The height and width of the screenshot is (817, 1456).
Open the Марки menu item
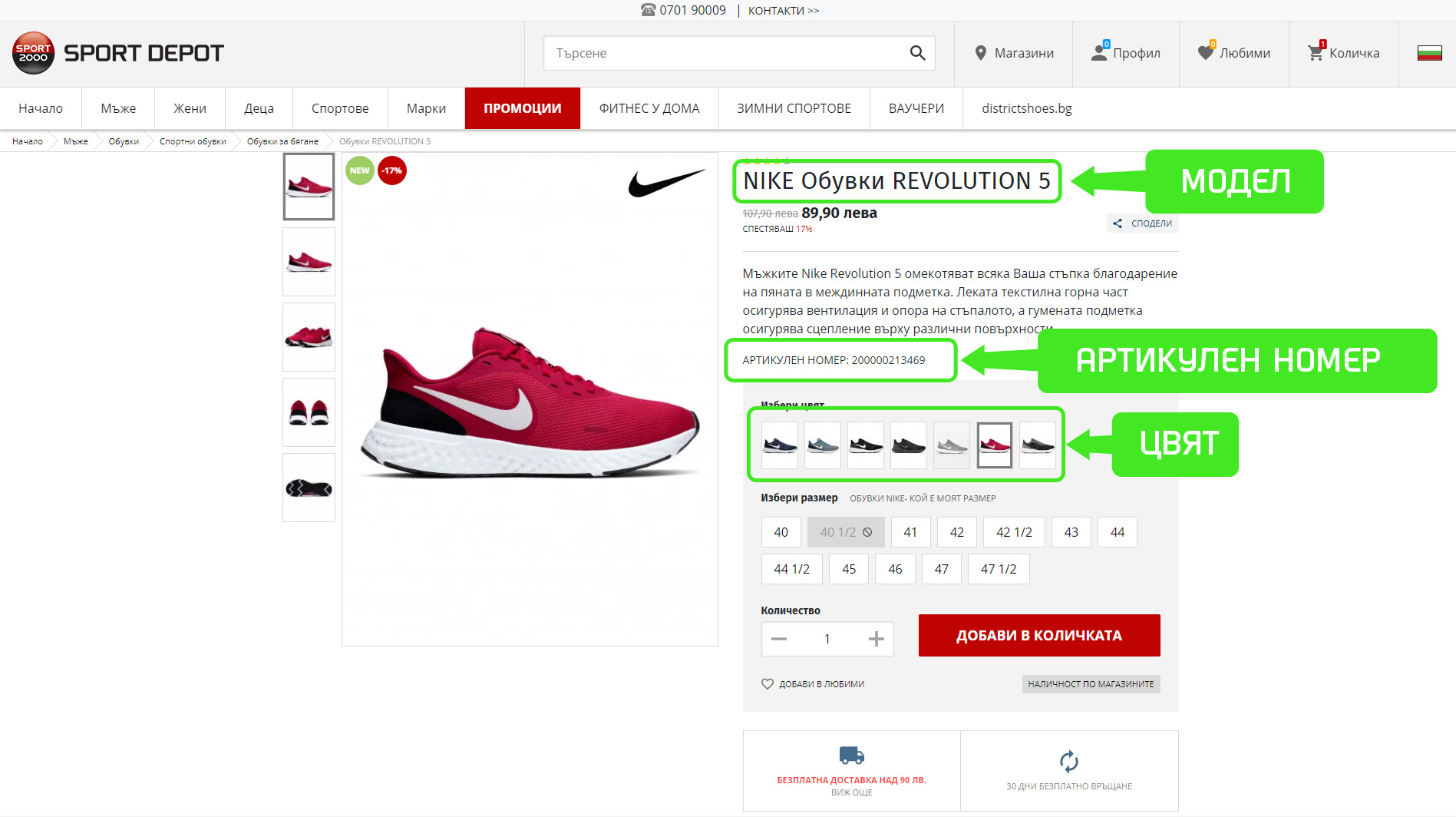[x=426, y=108]
